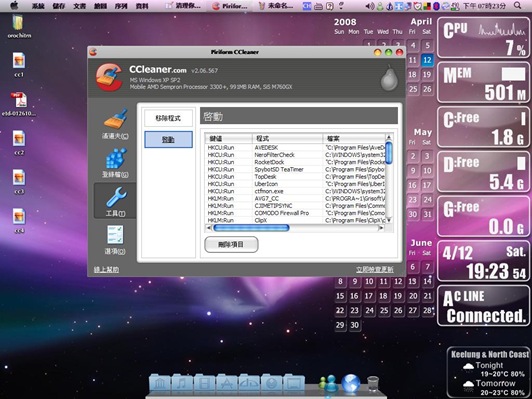Launch the Messenger buddies icon in dock
The height and width of the screenshot is (399, 532).
(328, 383)
